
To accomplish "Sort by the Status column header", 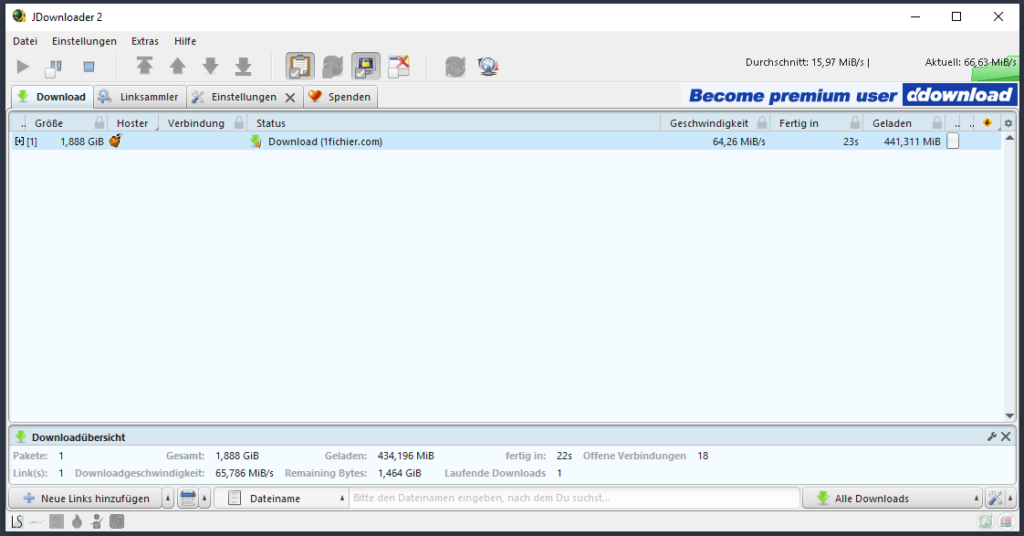I will (271, 123).
